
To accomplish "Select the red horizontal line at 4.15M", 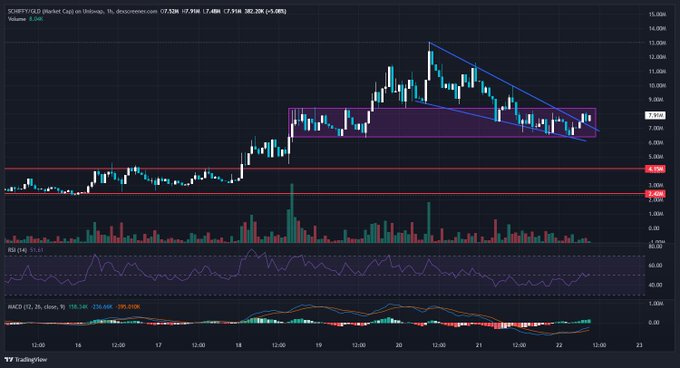I will pyautogui.click(x=324, y=169).
